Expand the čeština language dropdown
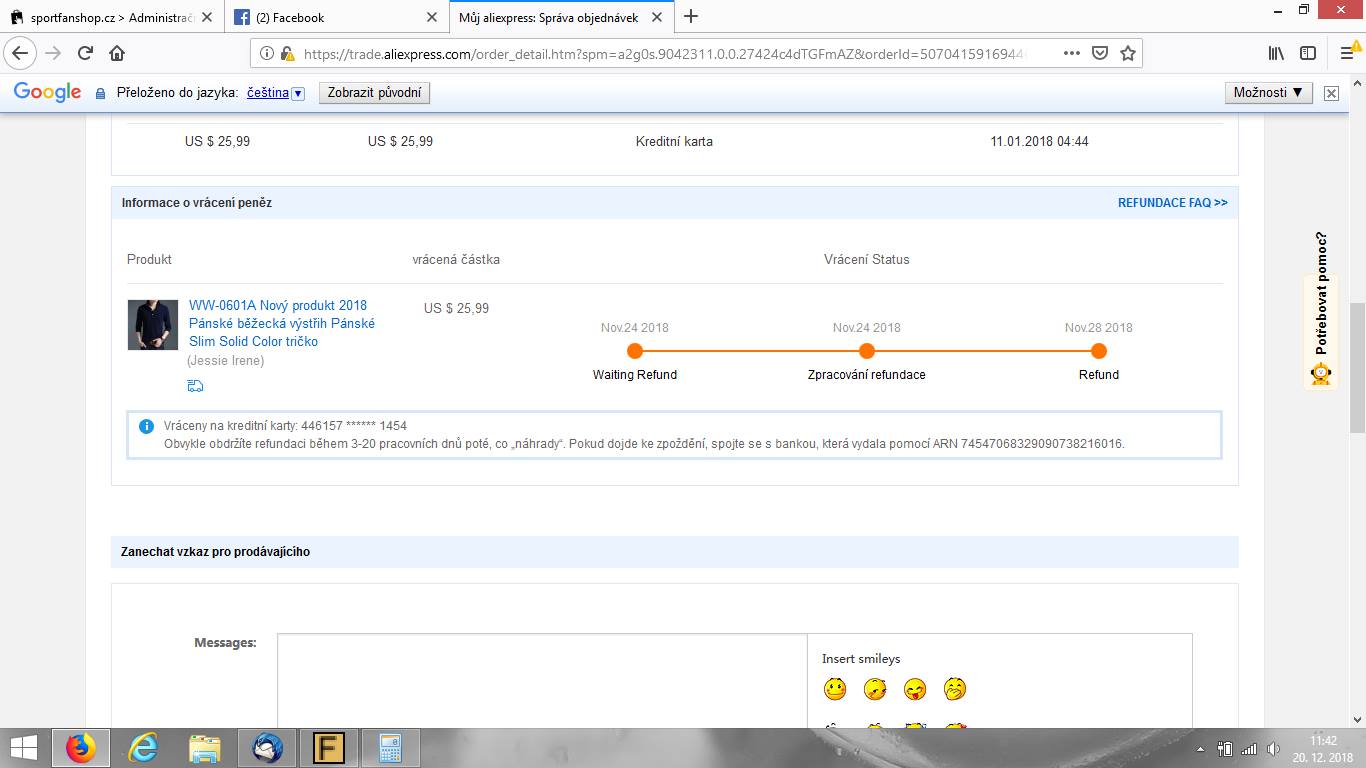1366x768 pixels. [298, 93]
